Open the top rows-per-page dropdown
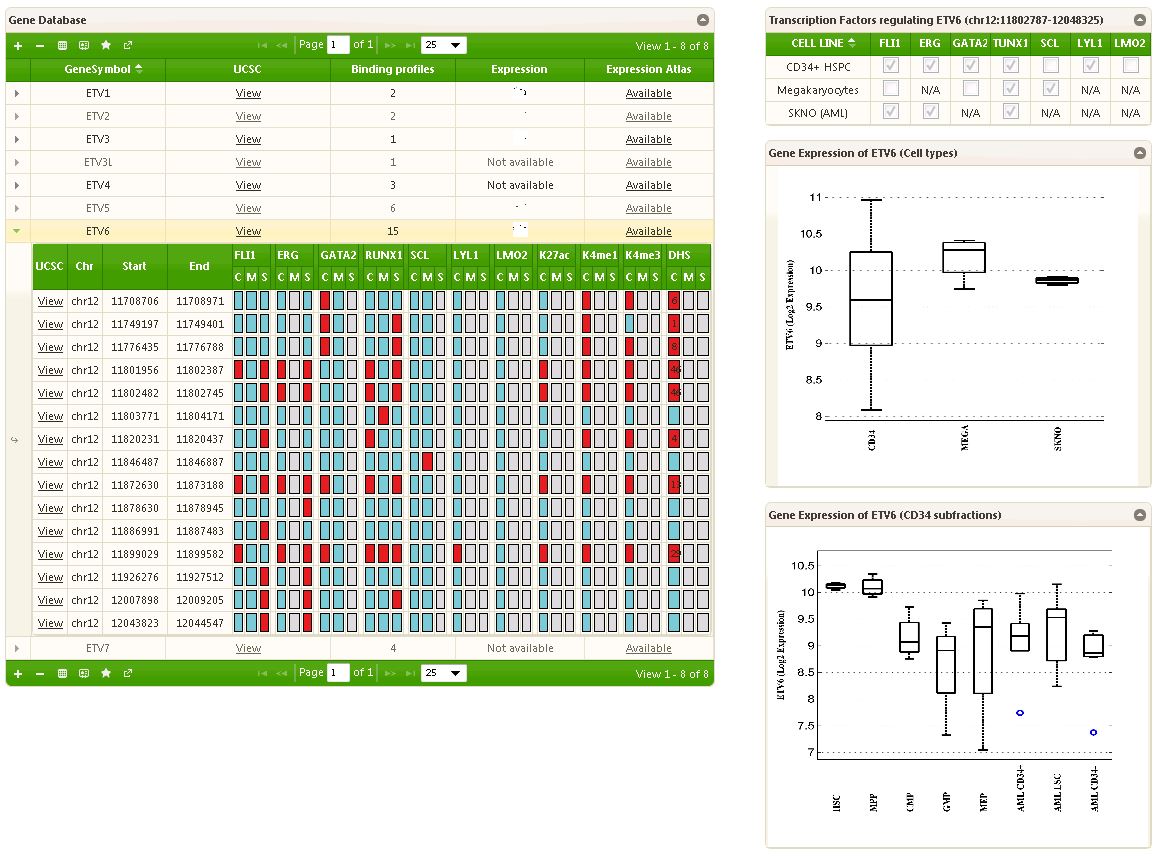Image resolution: width=1161 pixels, height=857 pixels. pos(444,45)
